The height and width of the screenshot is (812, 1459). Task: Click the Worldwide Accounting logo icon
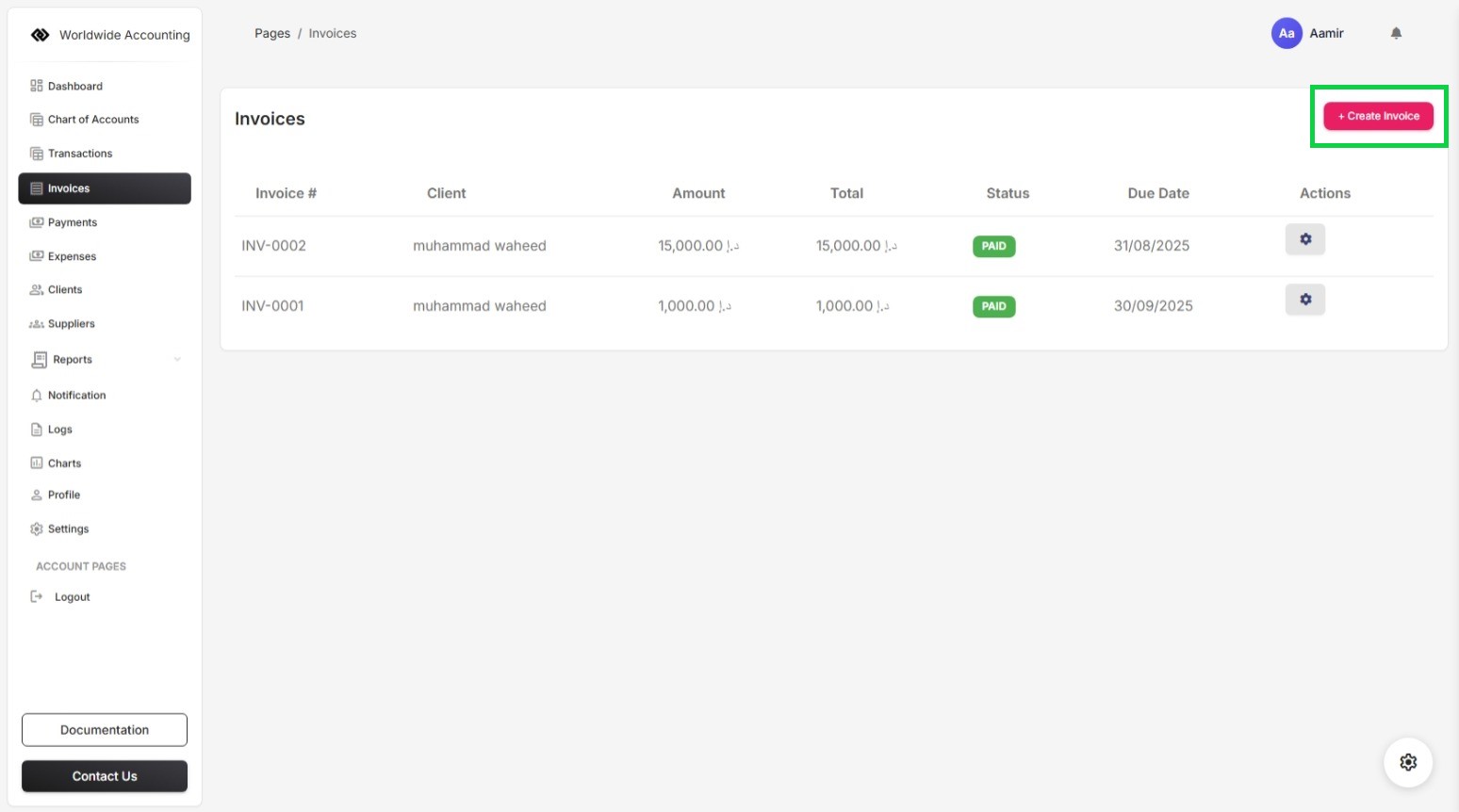pos(40,35)
